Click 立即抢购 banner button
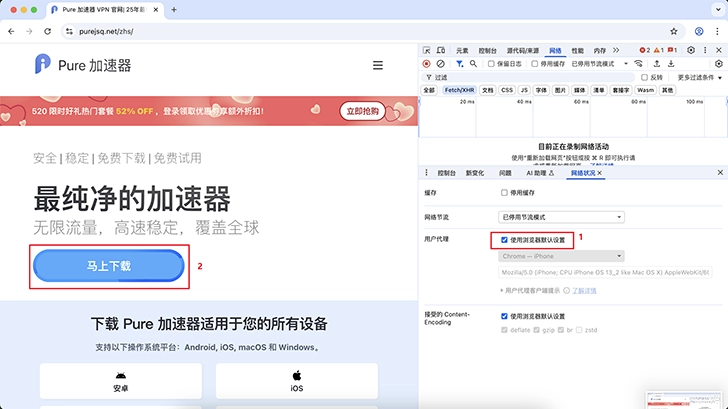This screenshot has height=409, width=728. coord(363,111)
